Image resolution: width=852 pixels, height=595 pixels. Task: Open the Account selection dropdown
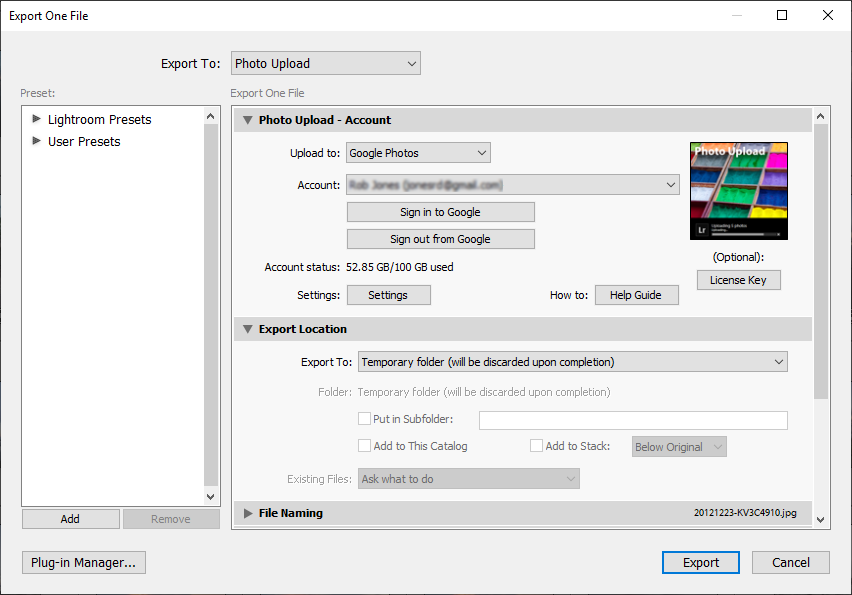512,185
